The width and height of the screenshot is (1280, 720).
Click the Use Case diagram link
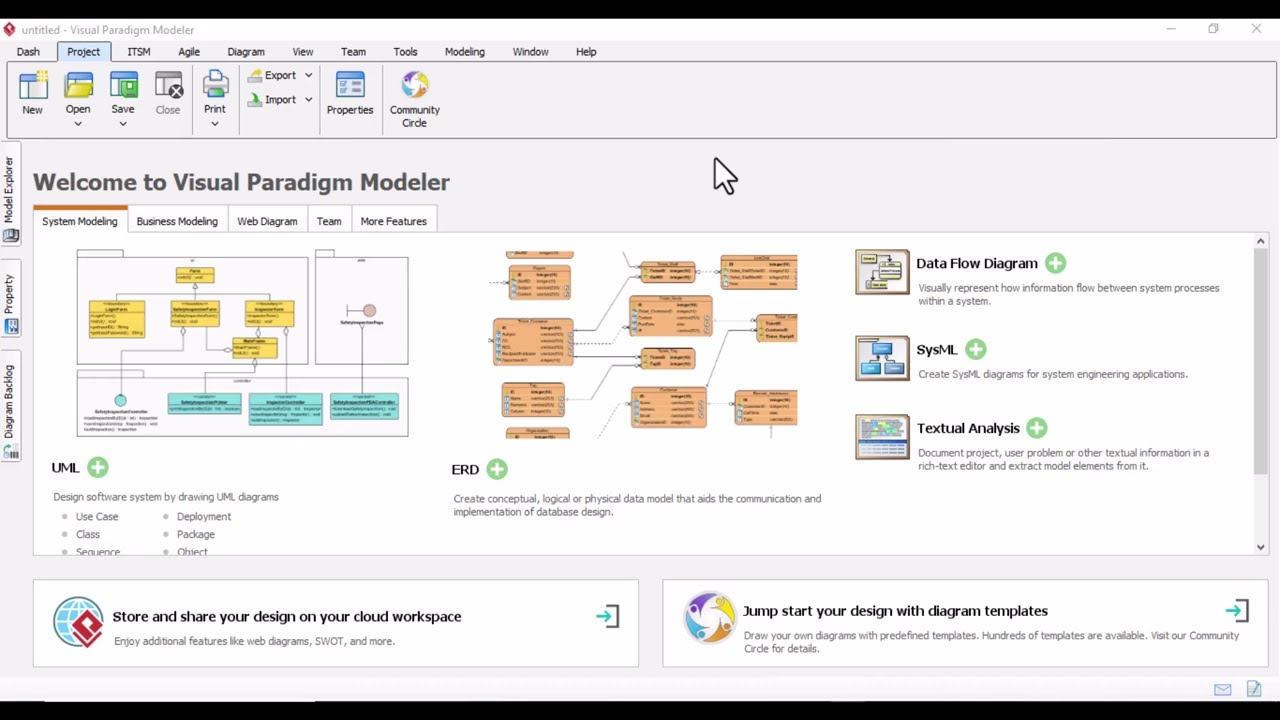pyautogui.click(x=97, y=517)
